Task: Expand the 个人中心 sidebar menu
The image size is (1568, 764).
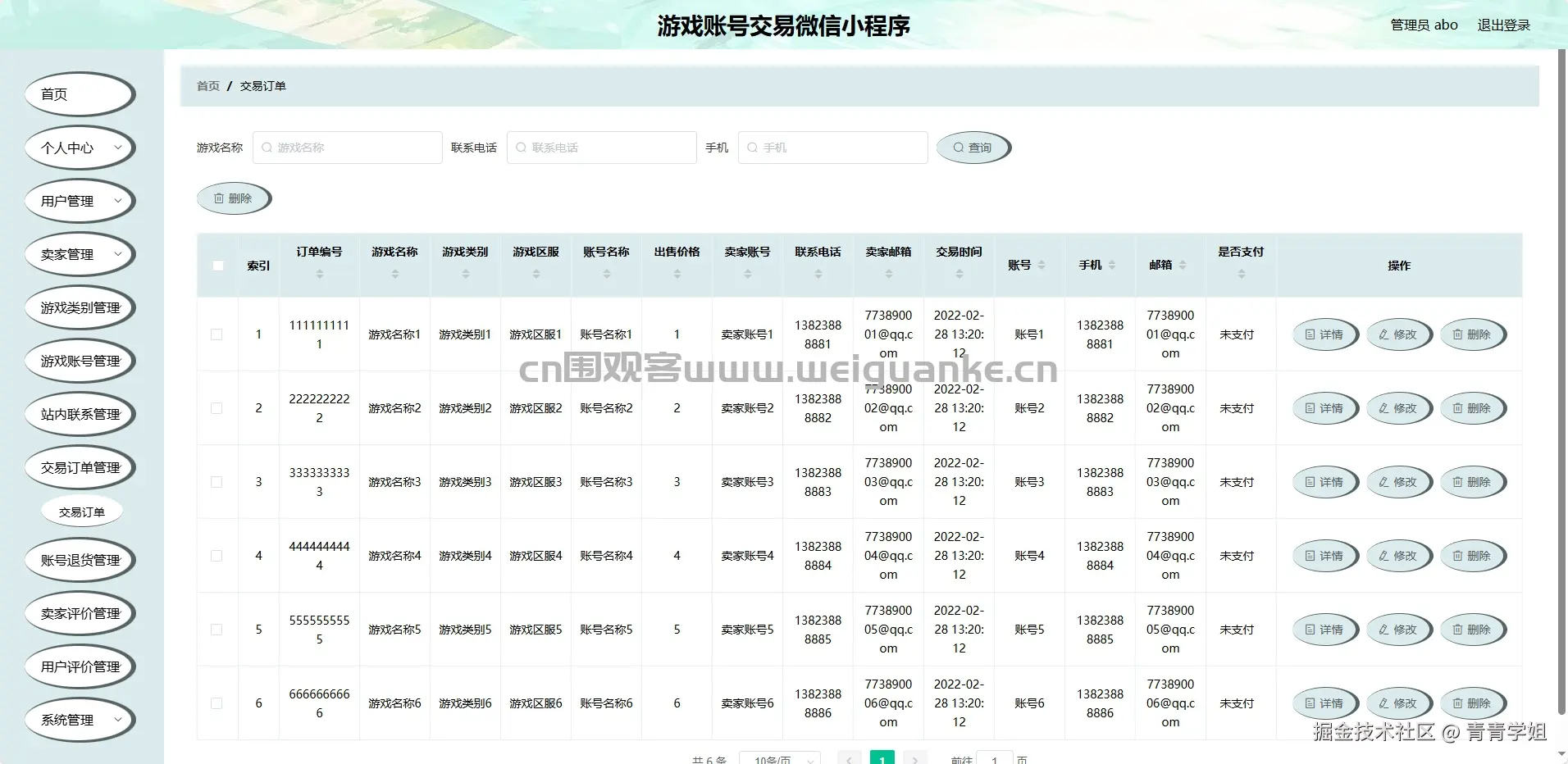Action: [x=80, y=148]
